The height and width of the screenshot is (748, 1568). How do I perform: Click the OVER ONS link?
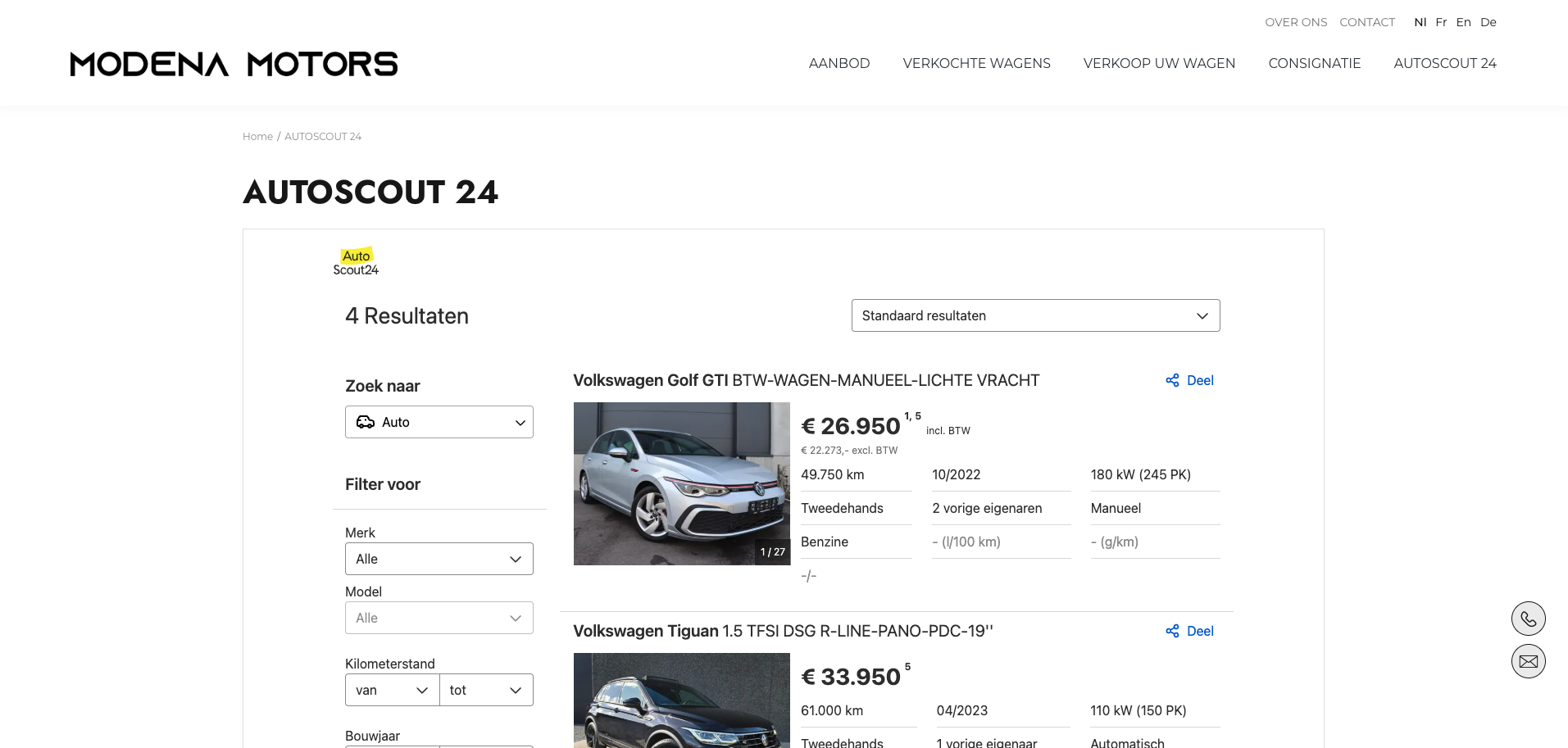tap(1296, 22)
